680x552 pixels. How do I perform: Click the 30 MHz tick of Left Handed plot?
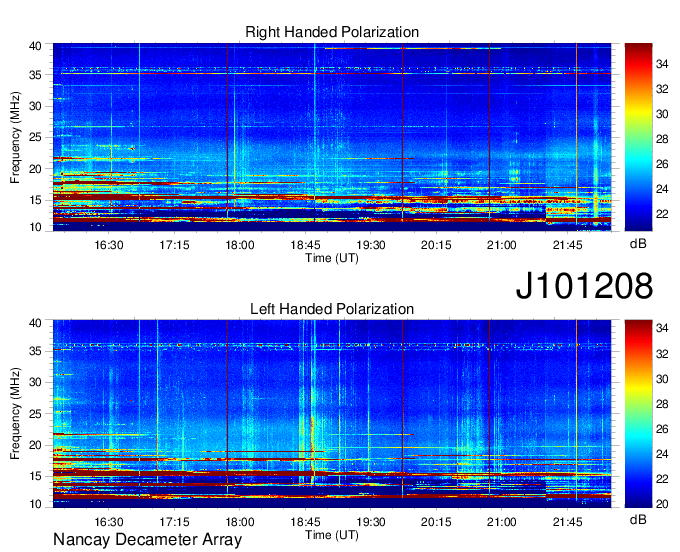point(36,382)
